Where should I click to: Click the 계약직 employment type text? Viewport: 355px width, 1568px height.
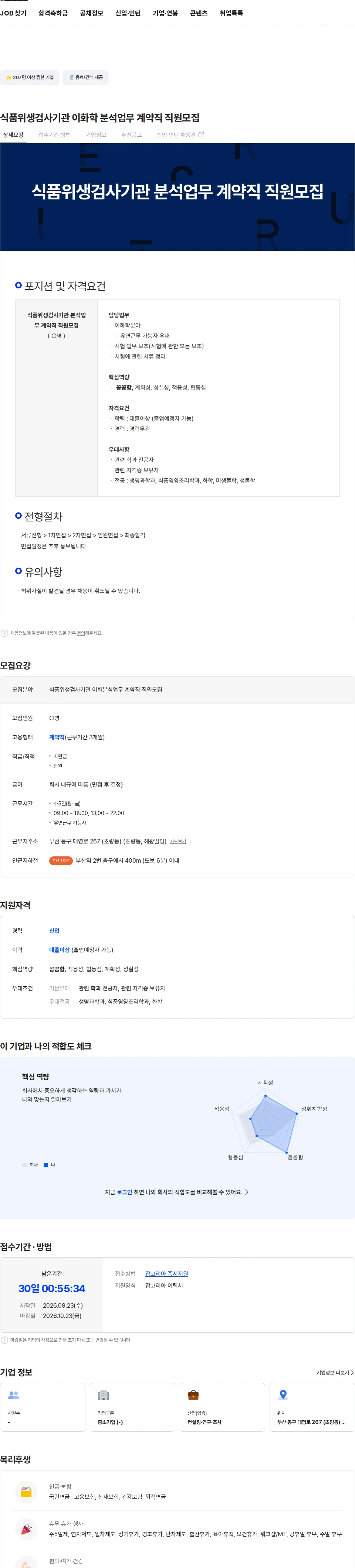coord(57,736)
